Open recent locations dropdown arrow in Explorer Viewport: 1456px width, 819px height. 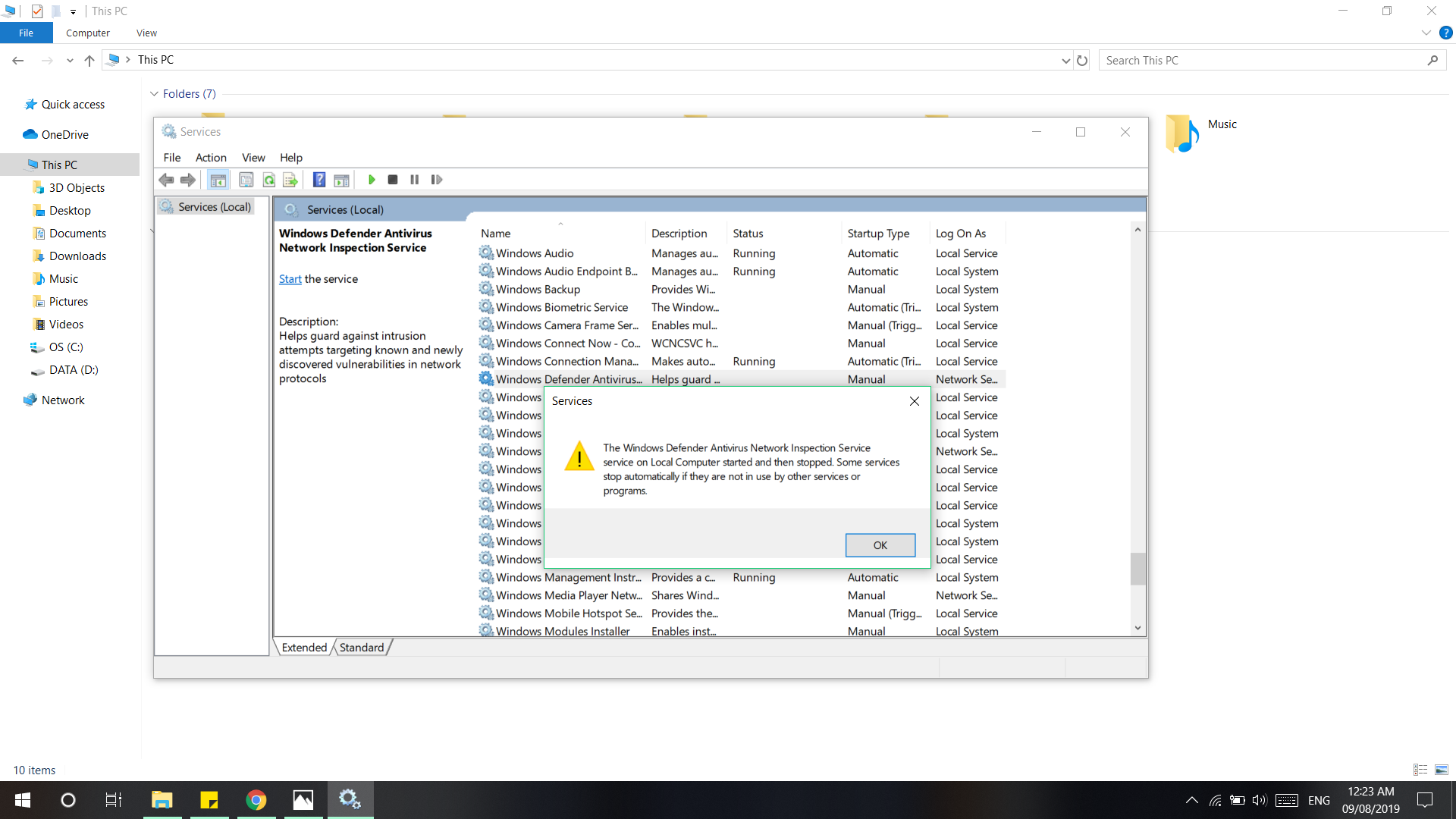click(70, 61)
